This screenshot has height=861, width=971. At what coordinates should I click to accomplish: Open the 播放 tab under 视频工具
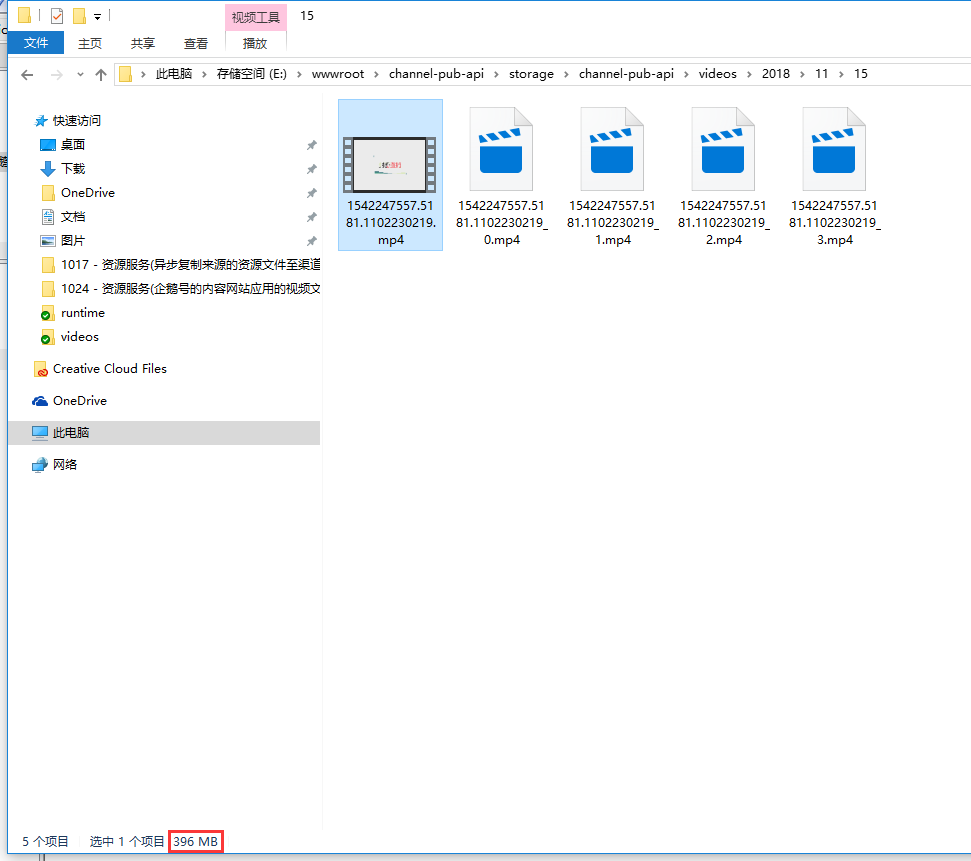255,43
